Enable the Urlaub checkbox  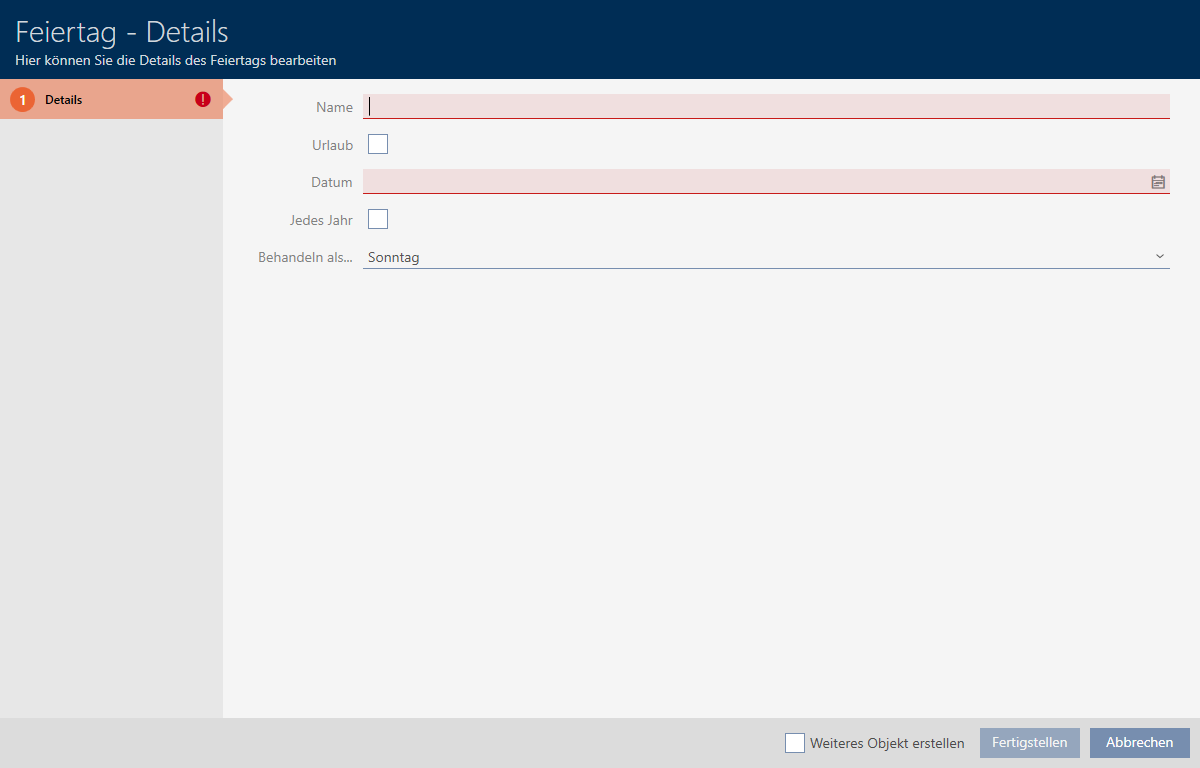(378, 144)
